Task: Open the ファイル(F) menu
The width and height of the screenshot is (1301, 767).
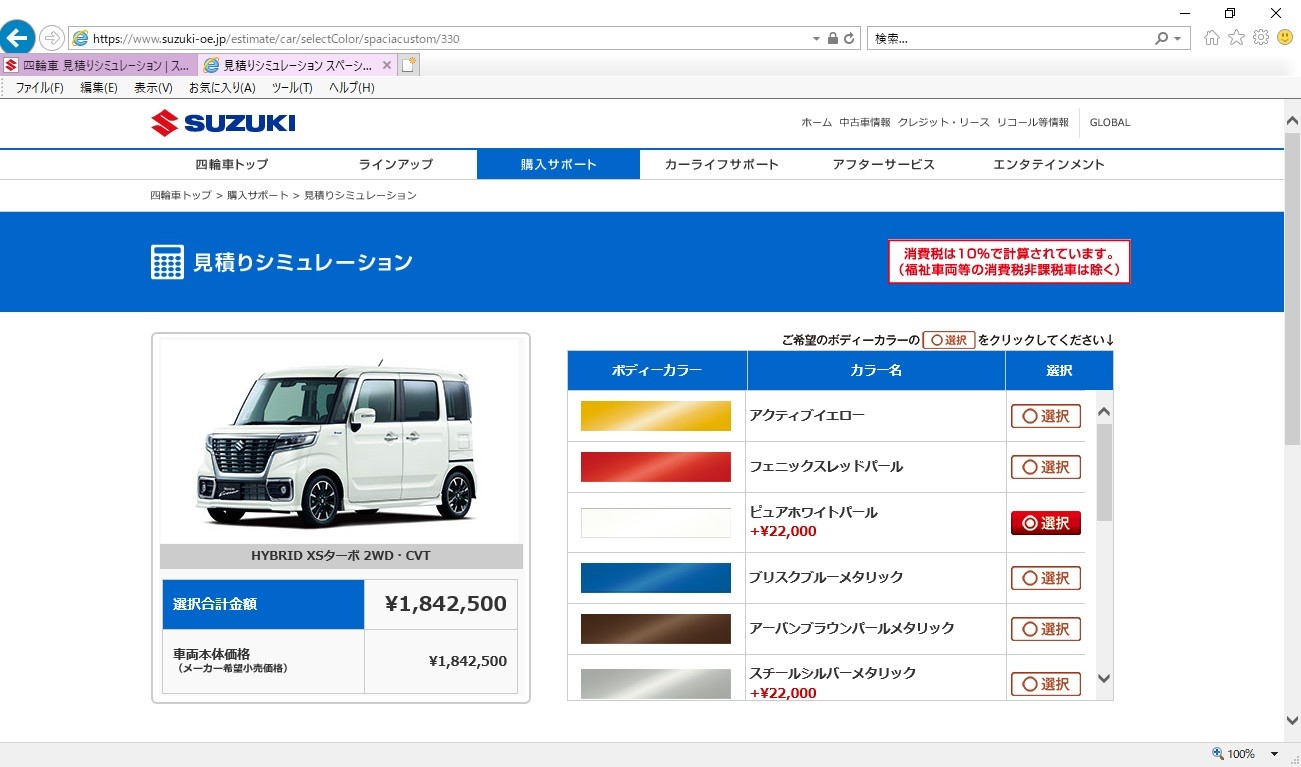Action: 39,88
